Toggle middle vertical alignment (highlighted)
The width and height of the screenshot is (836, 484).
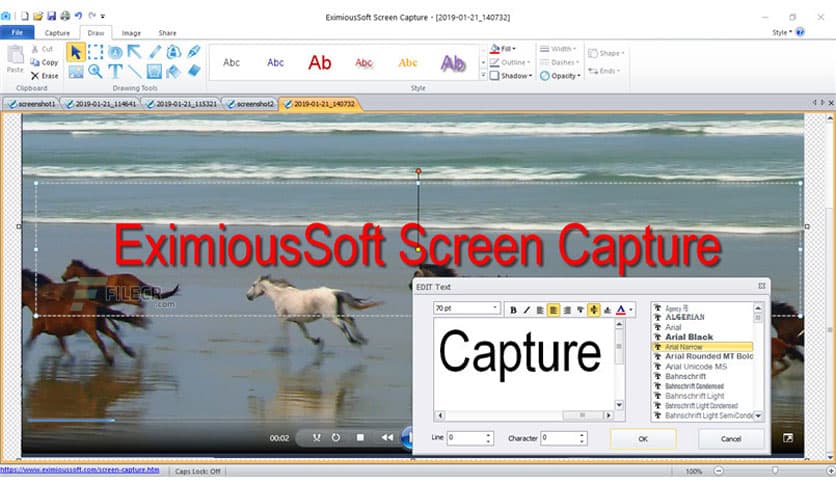593,310
